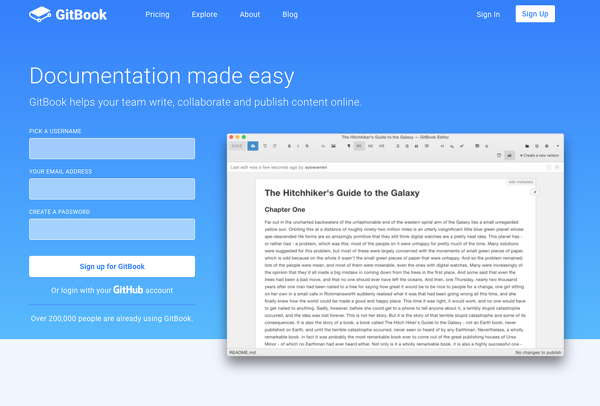
Task: Open the dropdown arrow at toolbar's right end
Action: pyautogui.click(x=558, y=146)
